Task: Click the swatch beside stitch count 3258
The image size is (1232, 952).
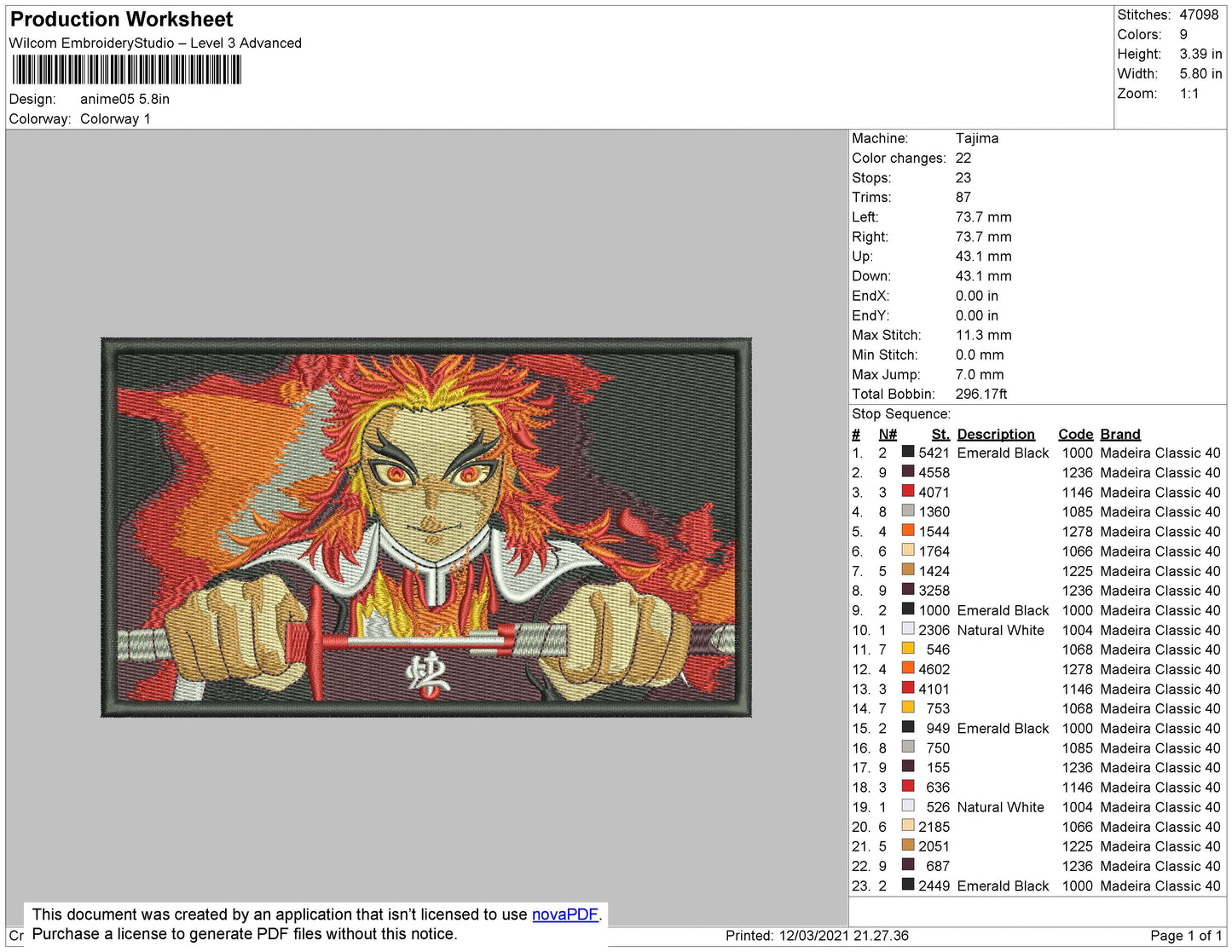Action: 908,590
